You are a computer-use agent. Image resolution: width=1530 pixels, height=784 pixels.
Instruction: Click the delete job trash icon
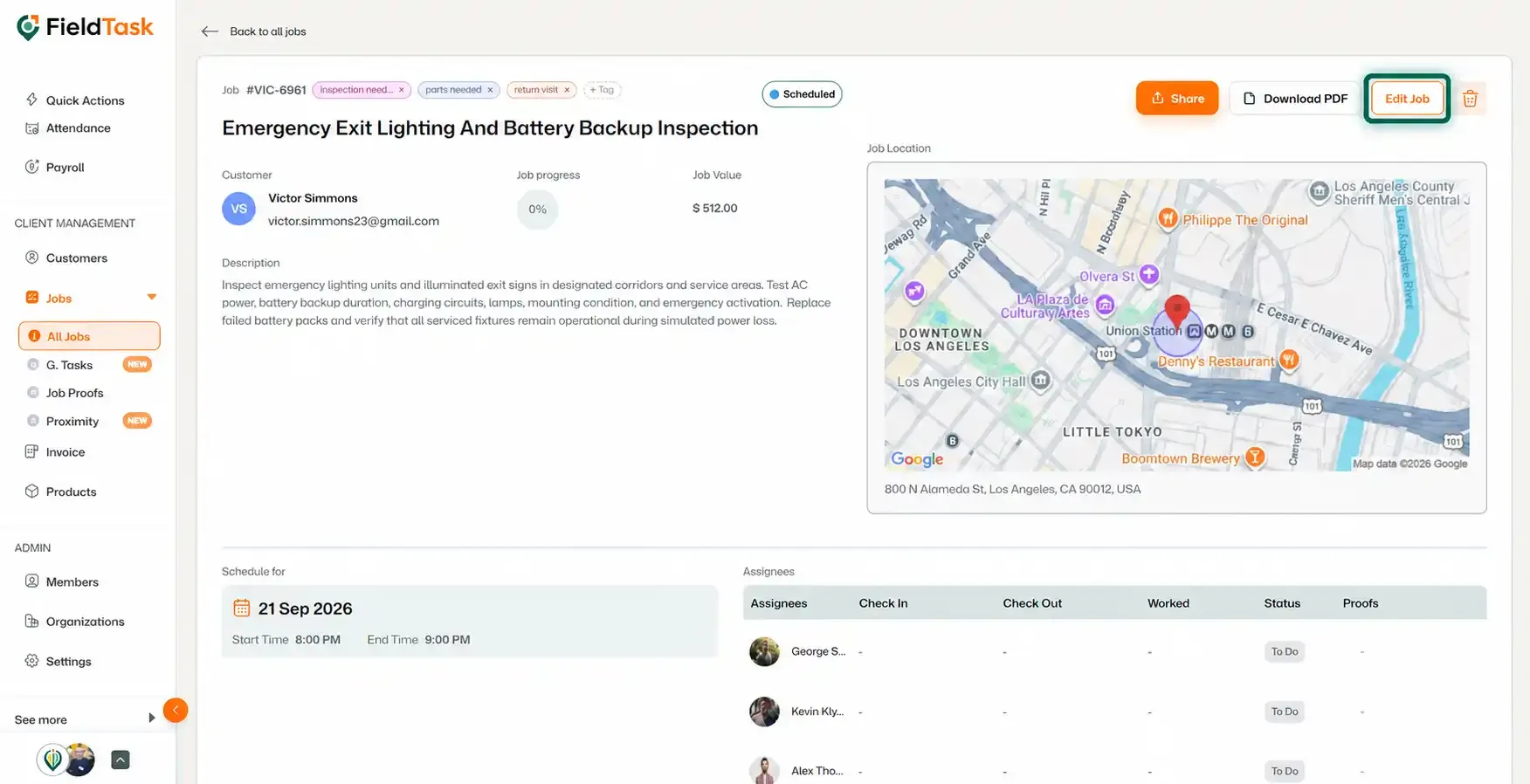[x=1470, y=99]
